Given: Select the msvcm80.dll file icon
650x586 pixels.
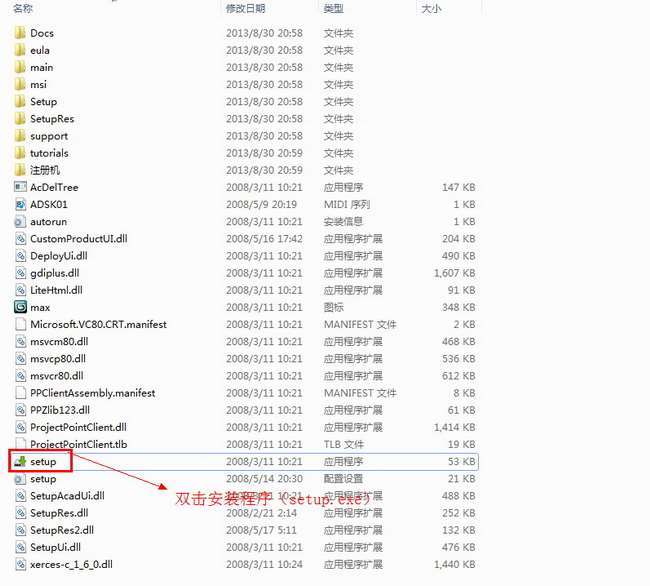Looking at the screenshot, I should [20, 341].
